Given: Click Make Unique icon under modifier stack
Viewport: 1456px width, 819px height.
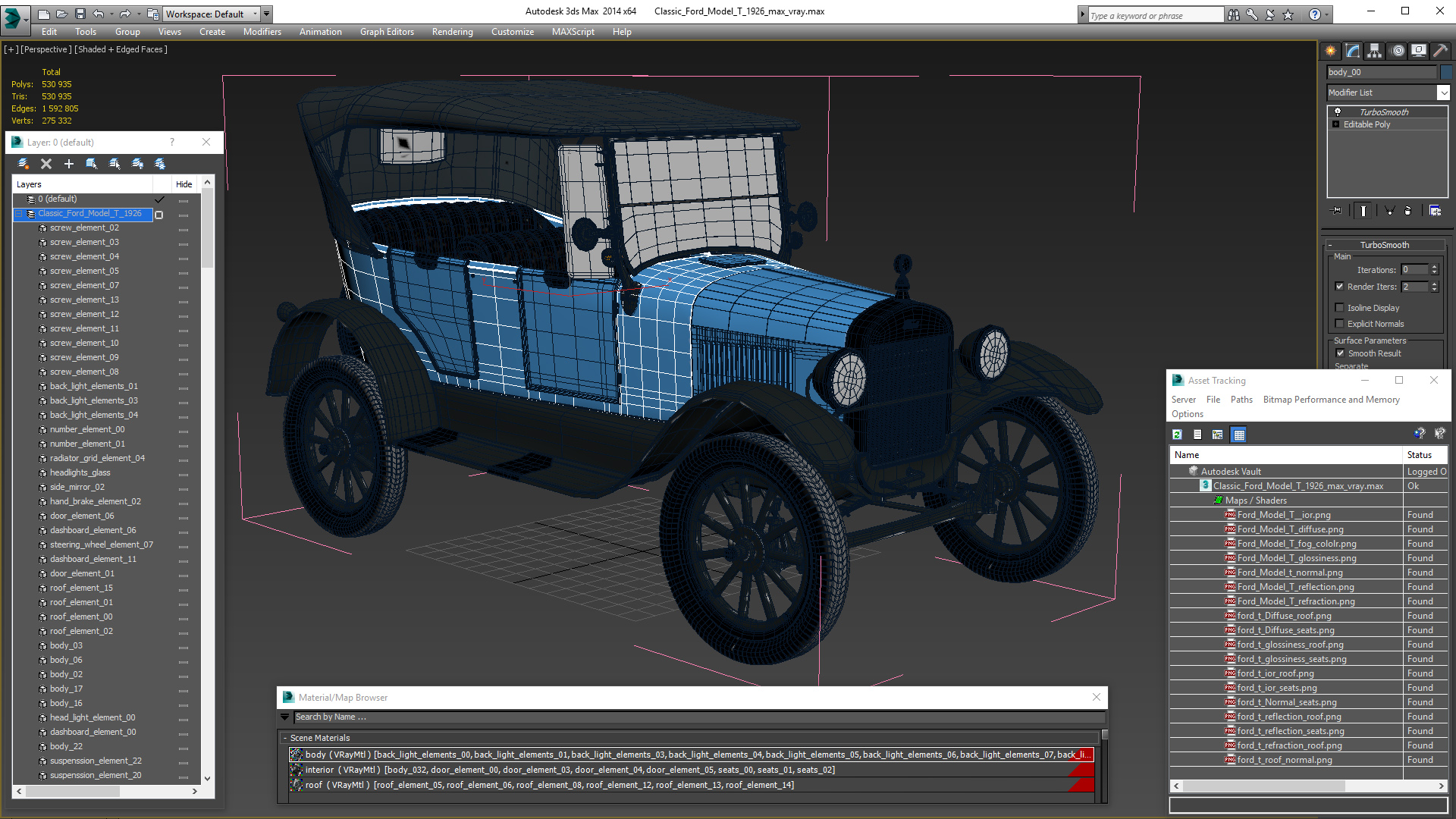Looking at the screenshot, I should point(1389,211).
